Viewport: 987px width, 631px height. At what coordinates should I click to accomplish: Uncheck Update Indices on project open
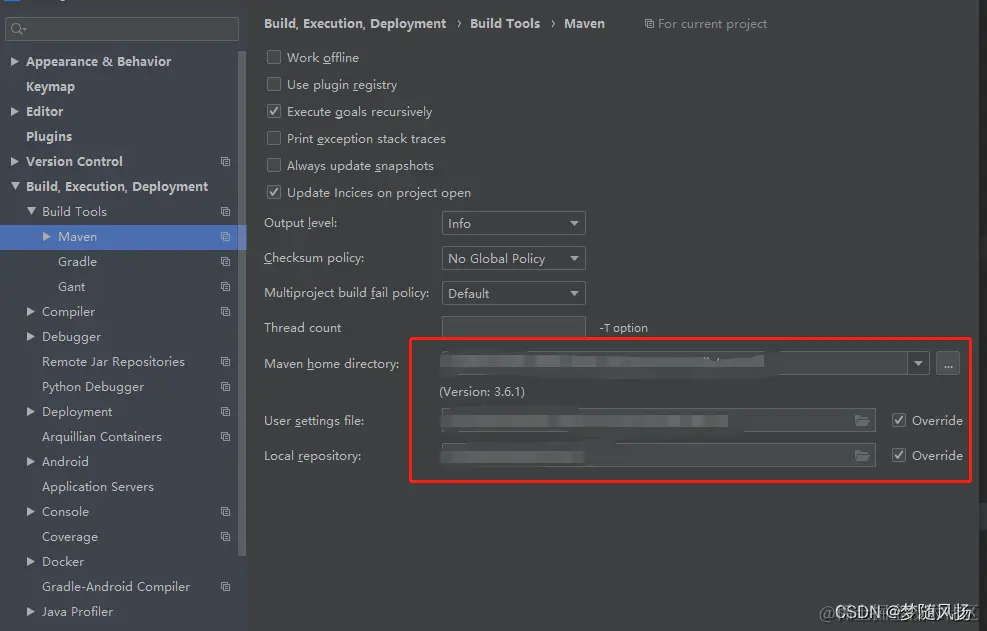click(274, 193)
